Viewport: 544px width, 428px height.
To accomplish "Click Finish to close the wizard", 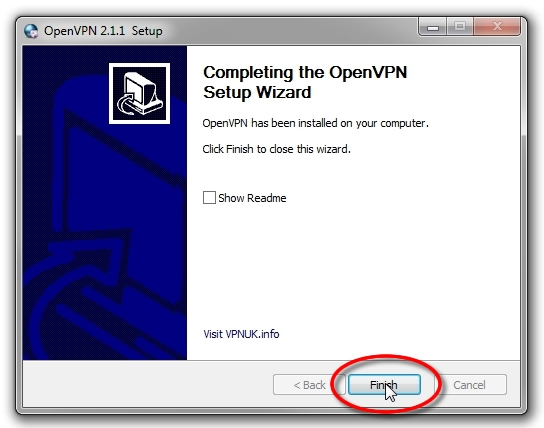I will tap(384, 385).
